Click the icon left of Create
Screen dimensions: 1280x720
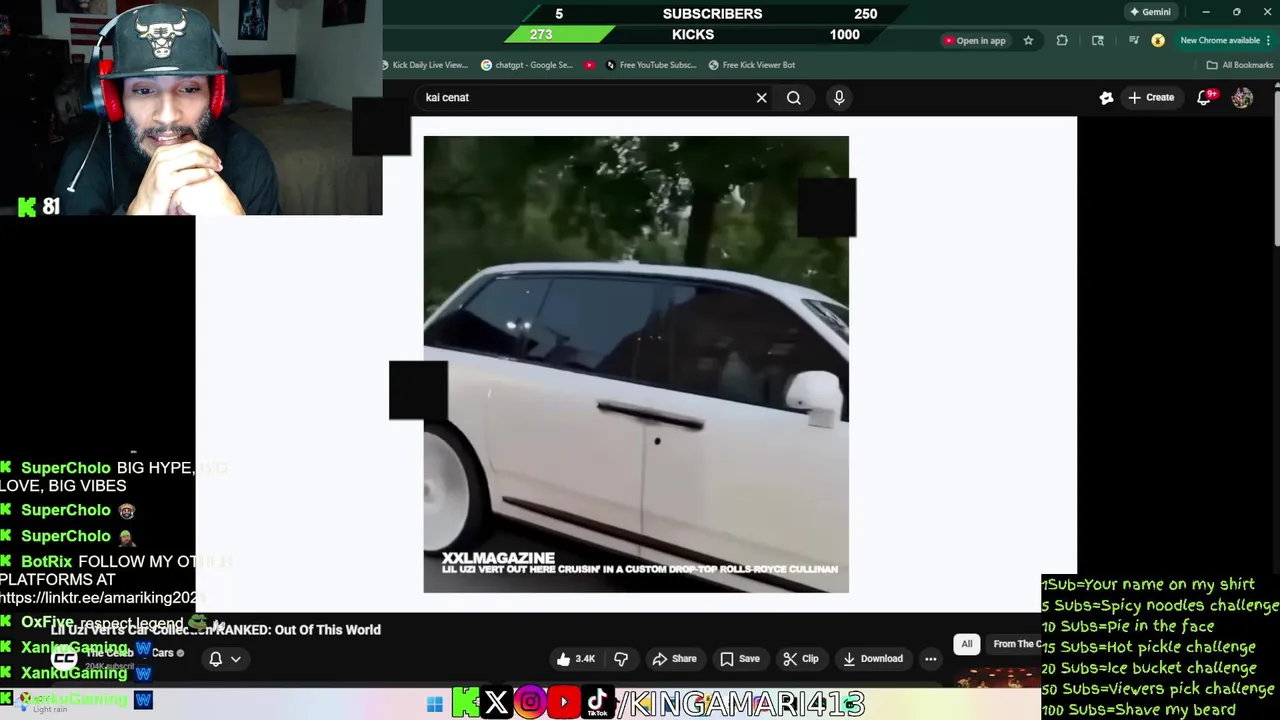[x=1106, y=97]
